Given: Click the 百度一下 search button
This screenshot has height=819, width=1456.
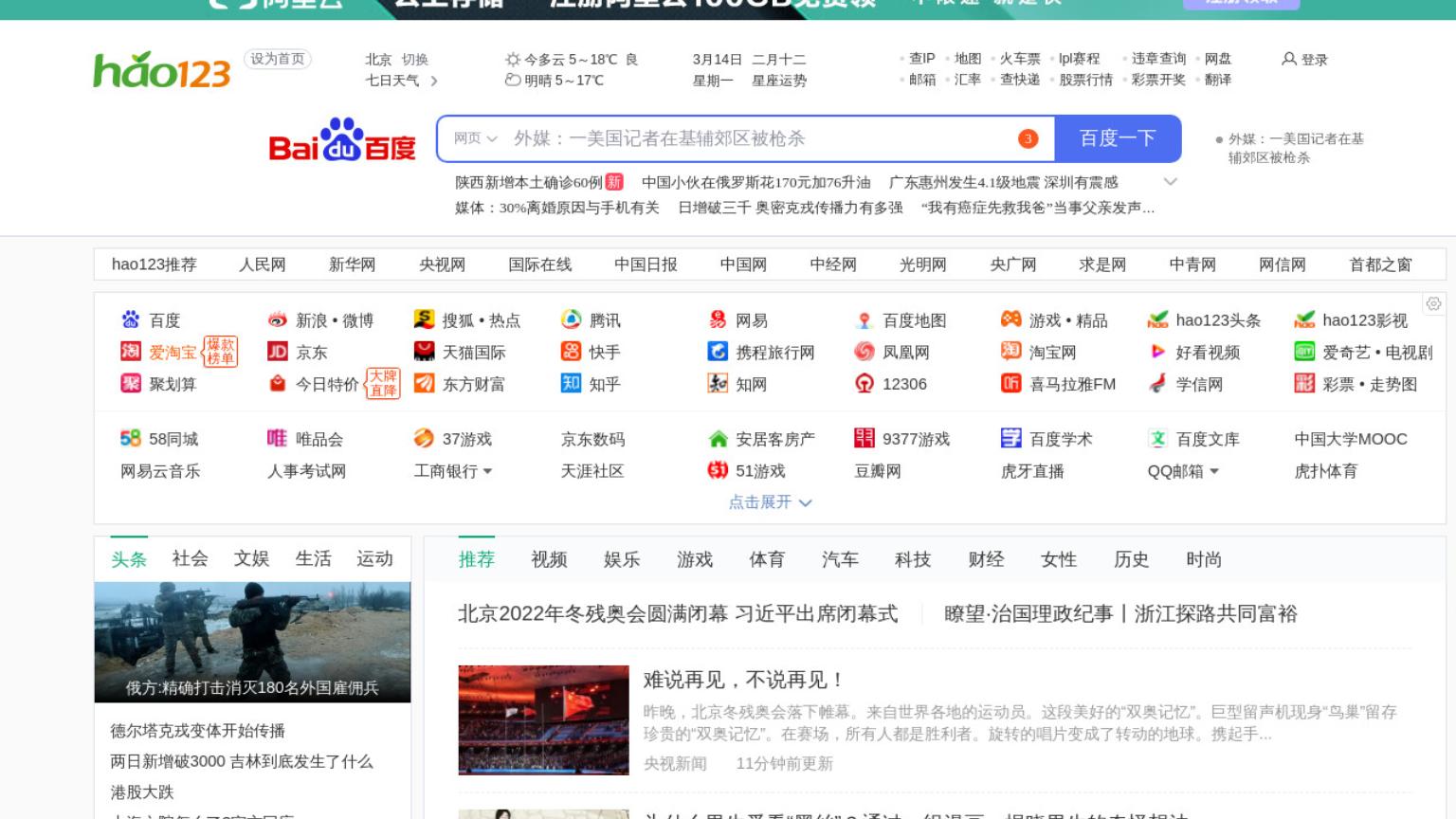Looking at the screenshot, I should point(1118,138).
